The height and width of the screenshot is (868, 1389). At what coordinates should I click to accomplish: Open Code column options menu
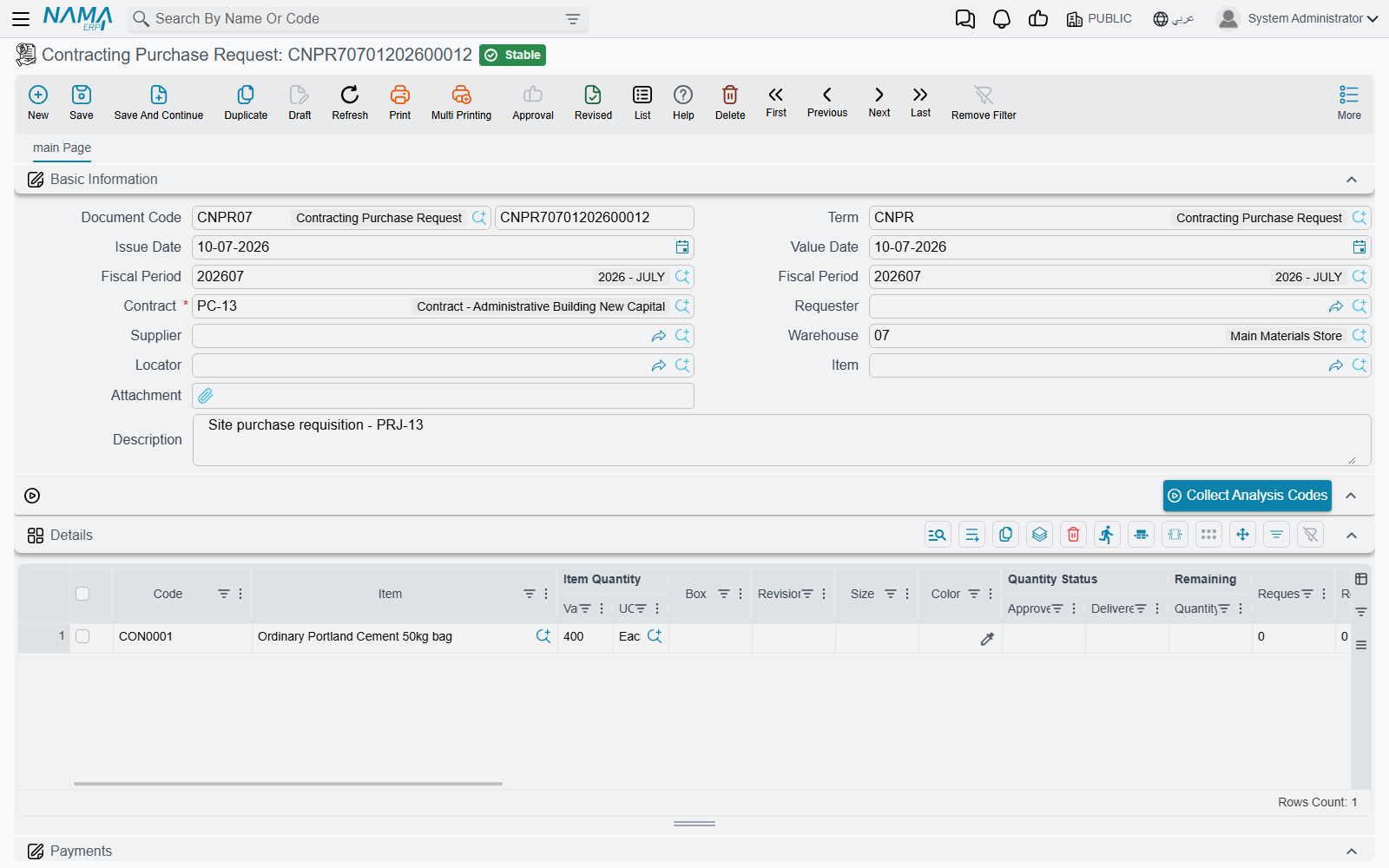[240, 594]
